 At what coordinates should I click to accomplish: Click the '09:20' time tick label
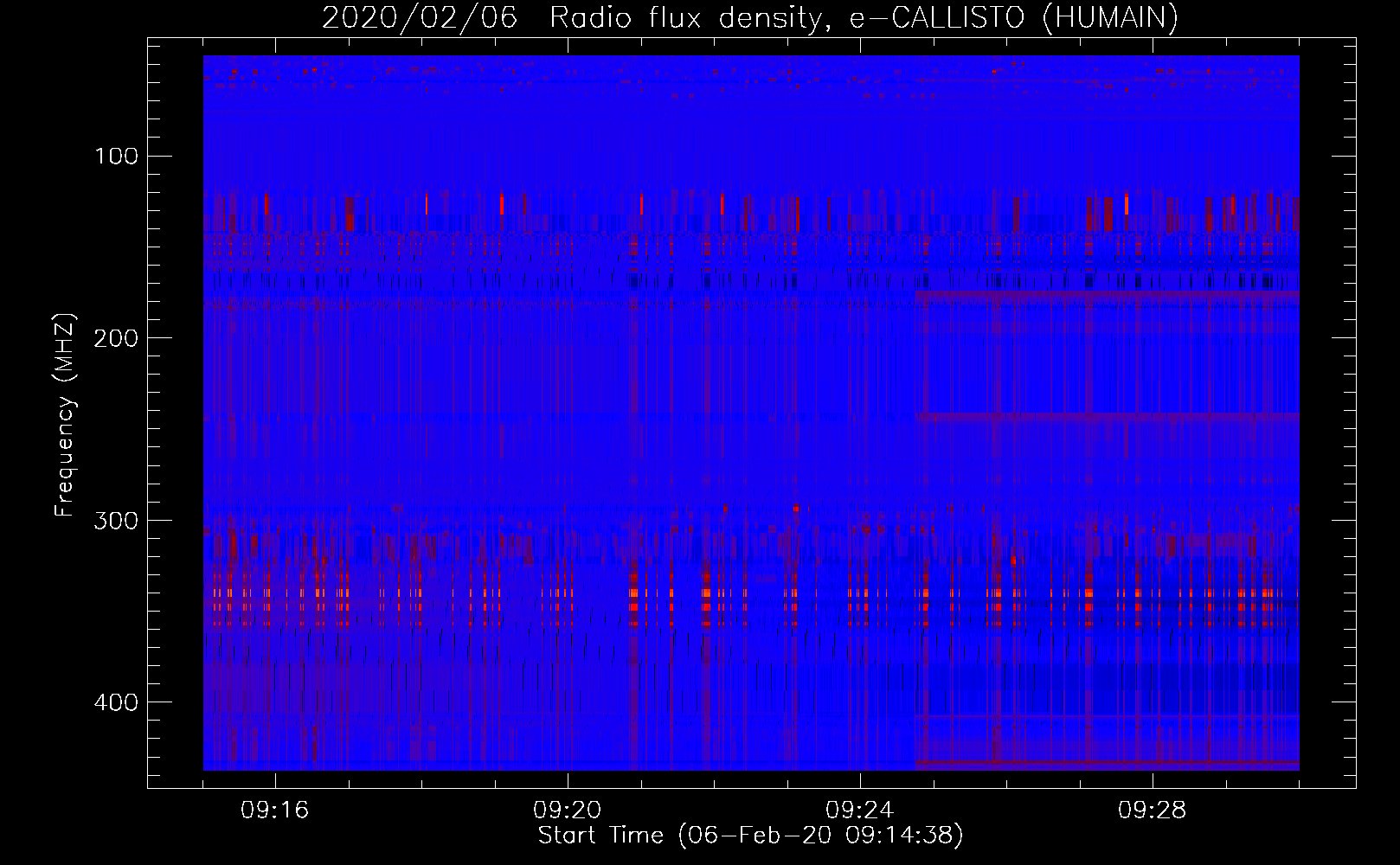tap(568, 811)
